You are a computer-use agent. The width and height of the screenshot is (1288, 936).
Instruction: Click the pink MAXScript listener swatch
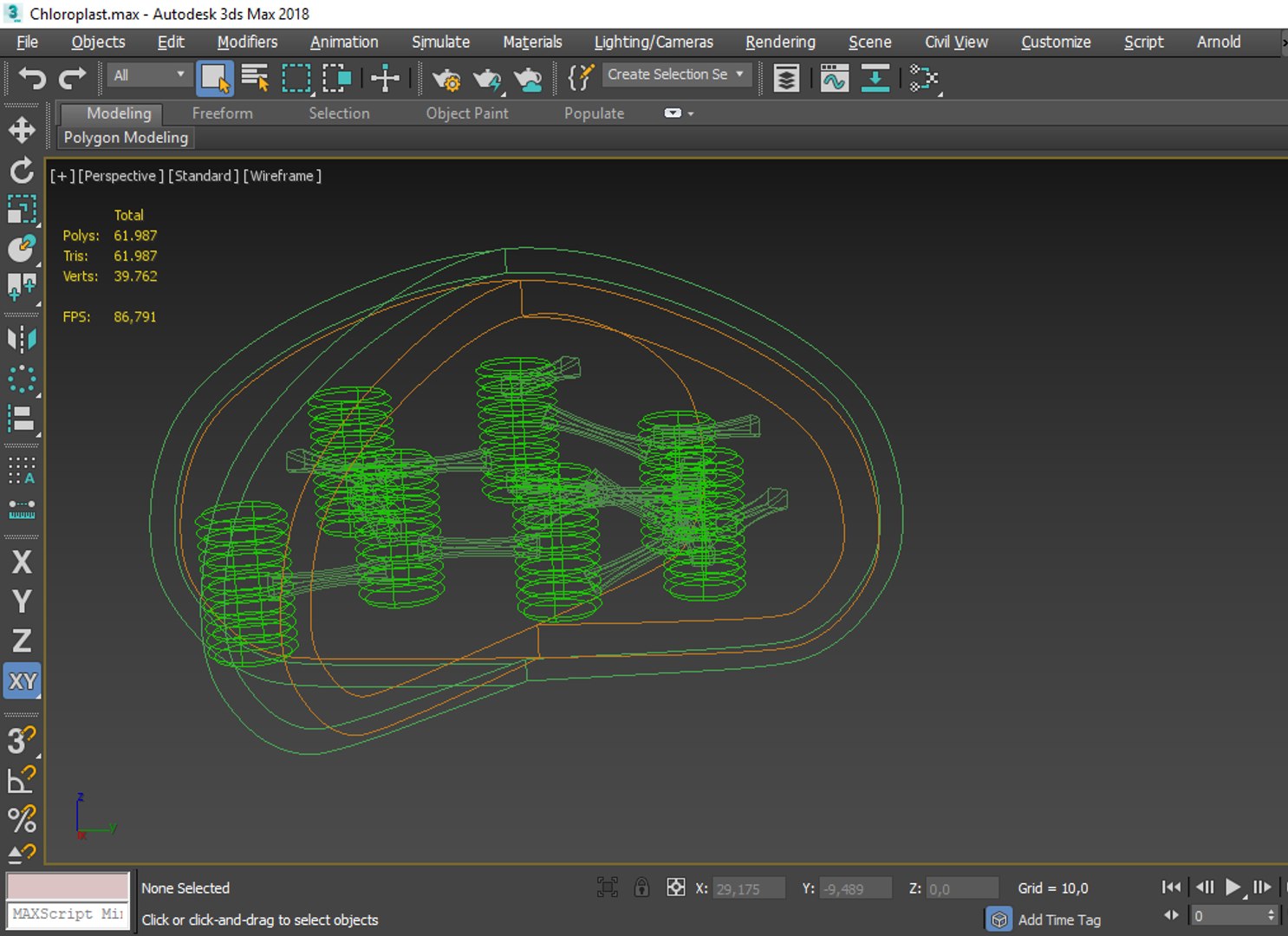point(68,887)
